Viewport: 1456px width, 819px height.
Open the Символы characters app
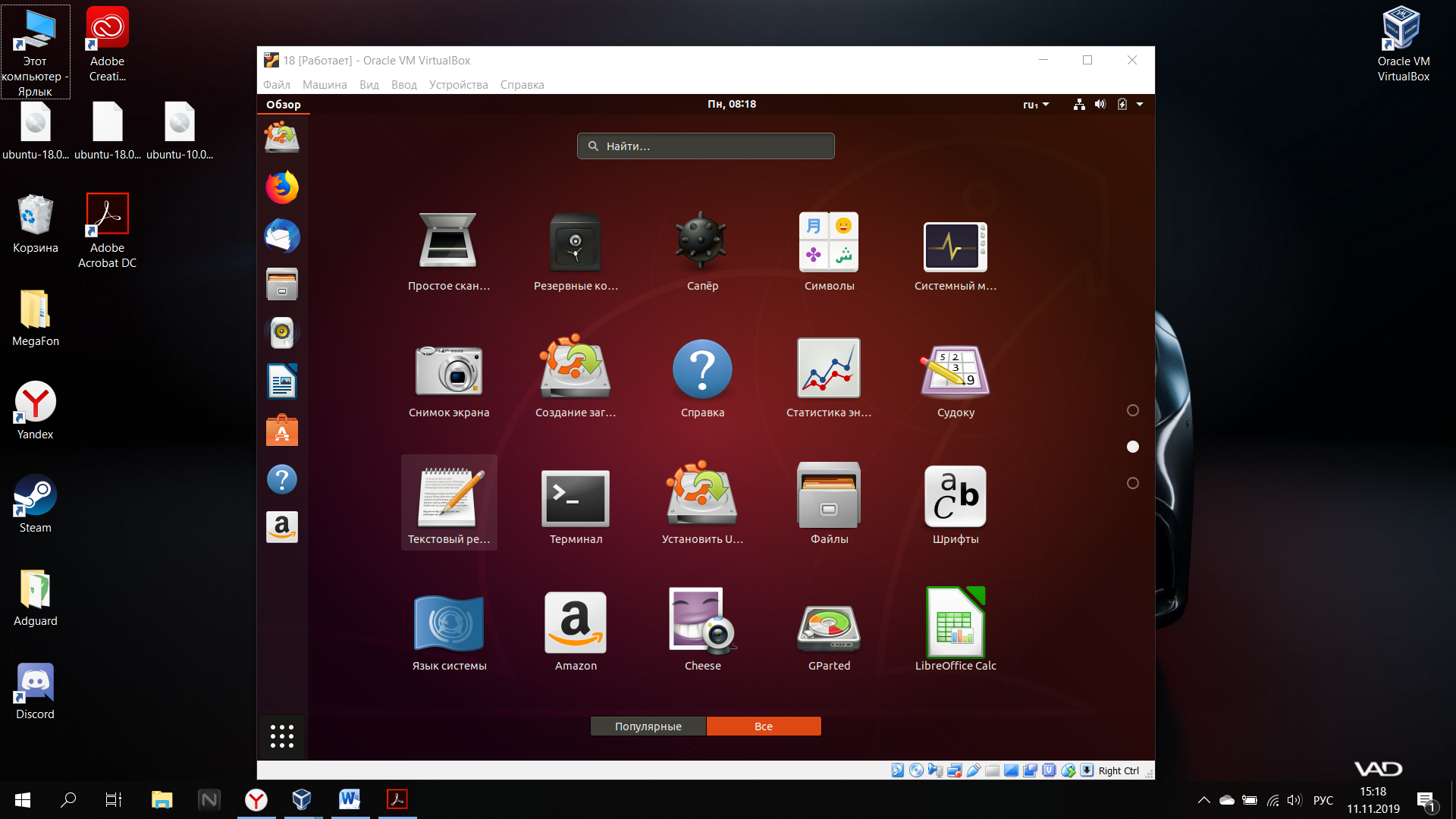829,253
